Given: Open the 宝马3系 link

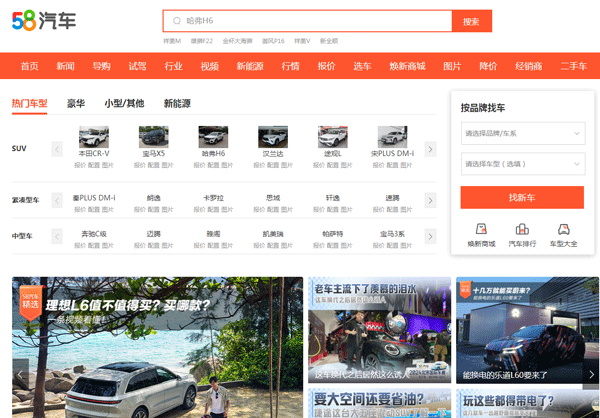Looking at the screenshot, I should tap(392, 234).
